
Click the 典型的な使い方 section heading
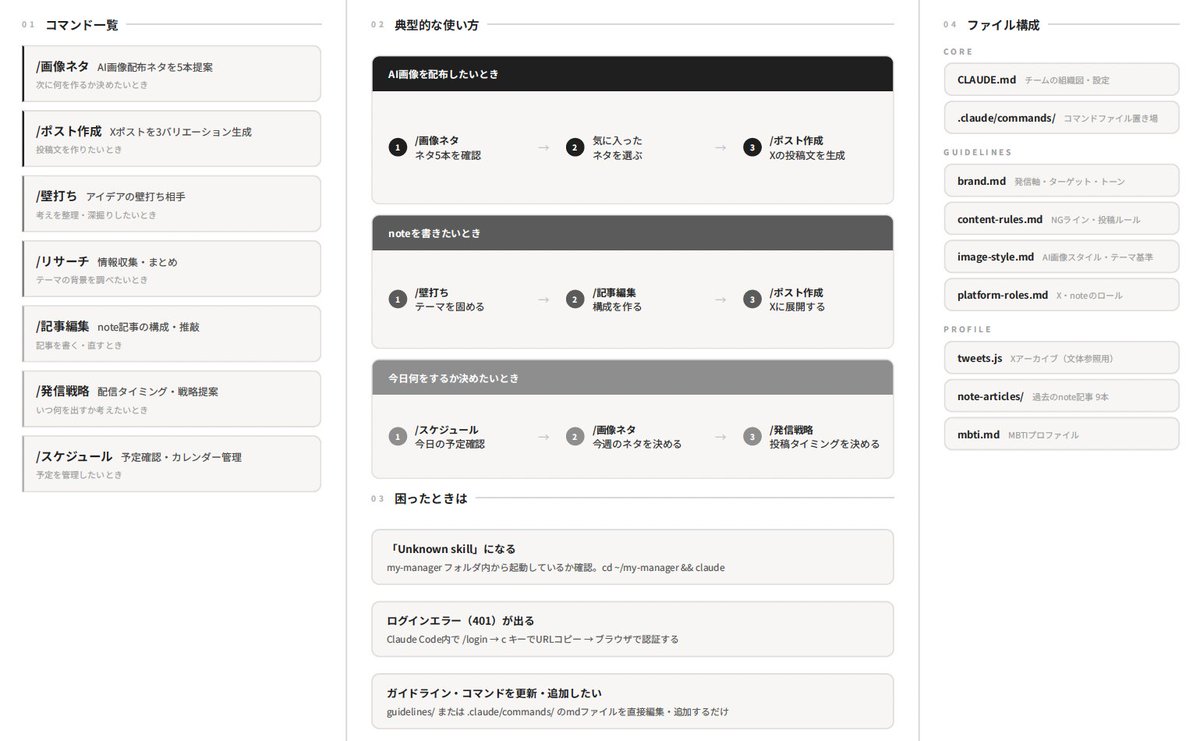point(437,25)
